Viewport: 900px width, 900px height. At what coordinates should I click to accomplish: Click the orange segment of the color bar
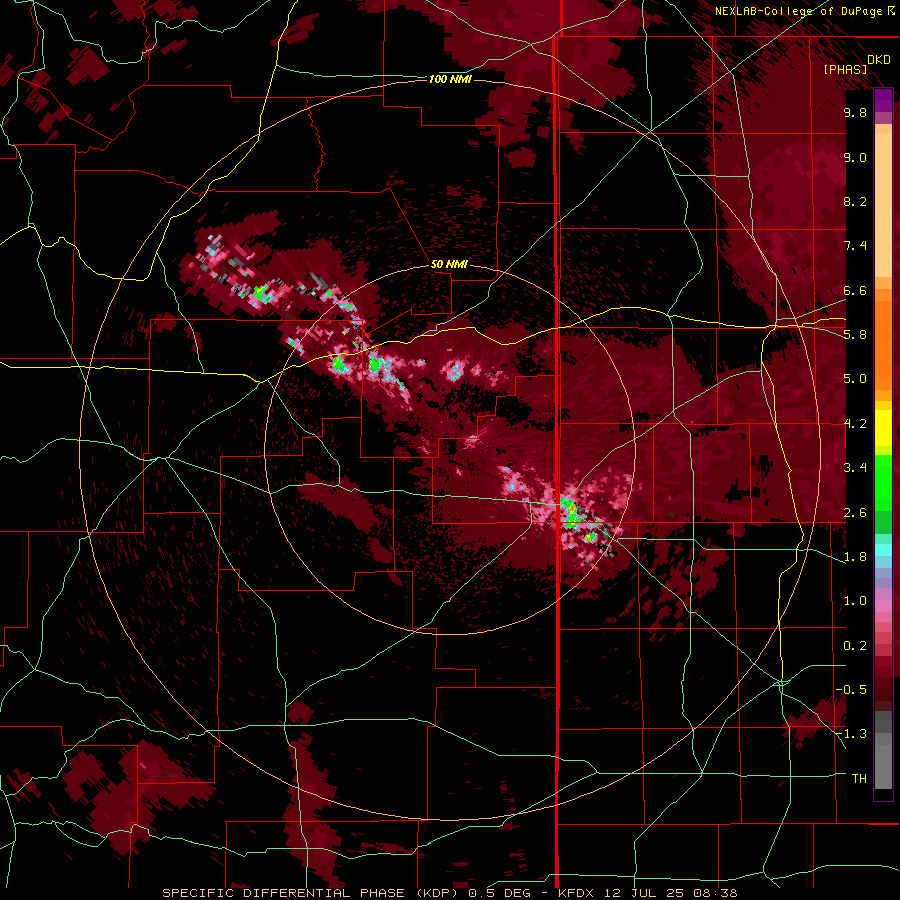(x=883, y=344)
